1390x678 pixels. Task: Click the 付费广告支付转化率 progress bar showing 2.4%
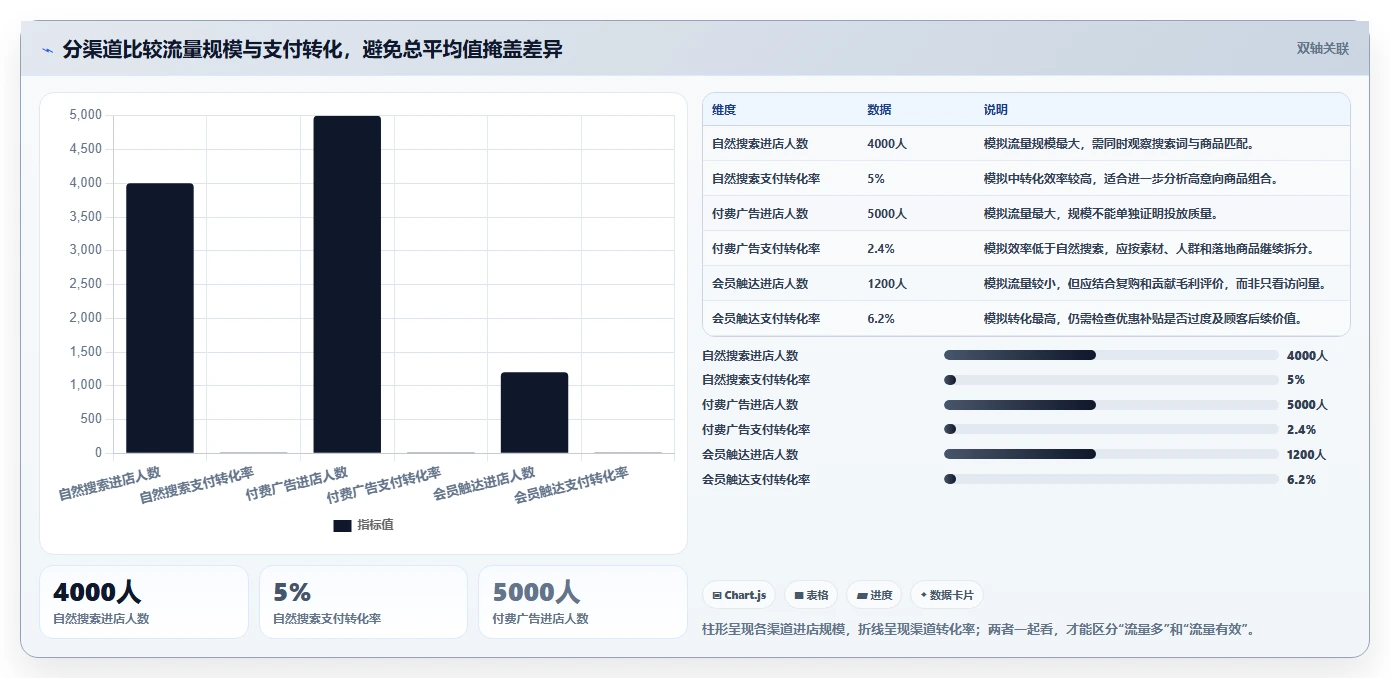pyautogui.click(x=1111, y=430)
